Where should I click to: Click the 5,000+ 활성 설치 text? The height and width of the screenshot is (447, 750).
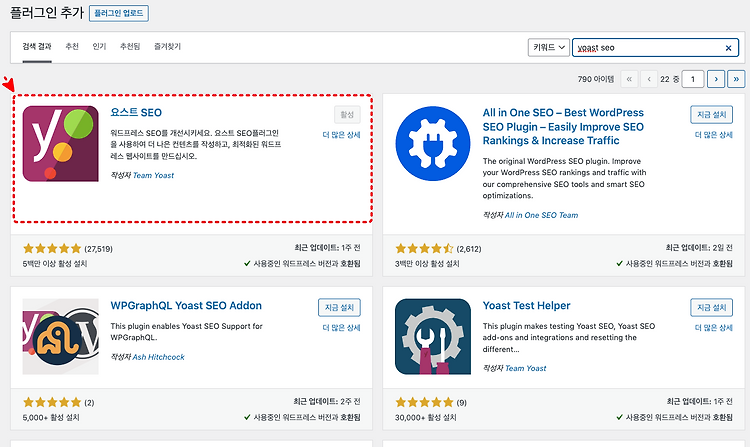click(51, 417)
